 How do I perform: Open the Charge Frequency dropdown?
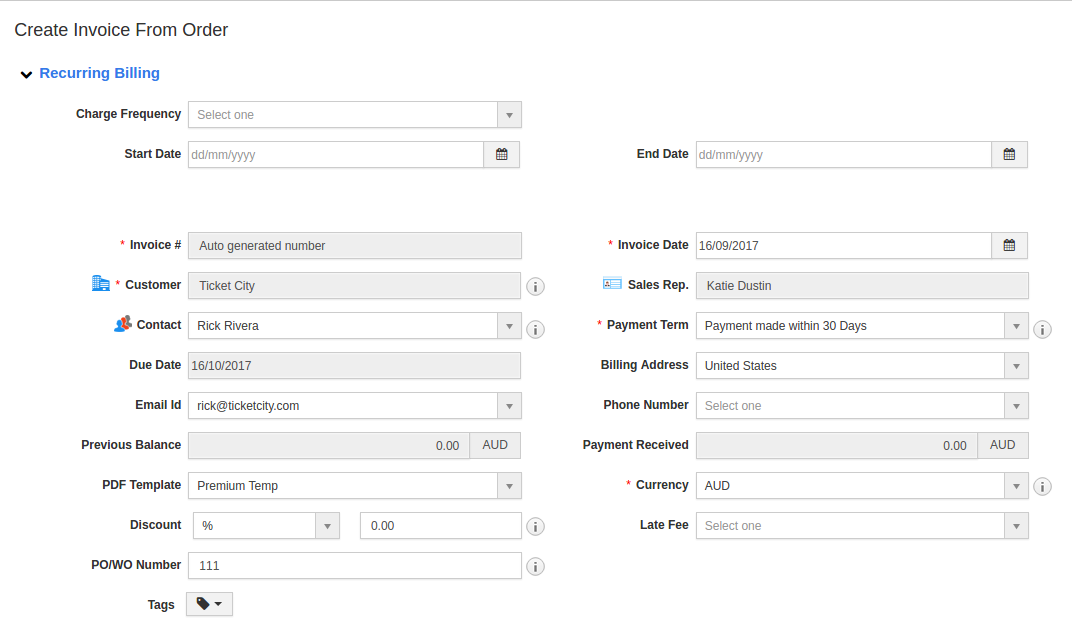coord(354,115)
